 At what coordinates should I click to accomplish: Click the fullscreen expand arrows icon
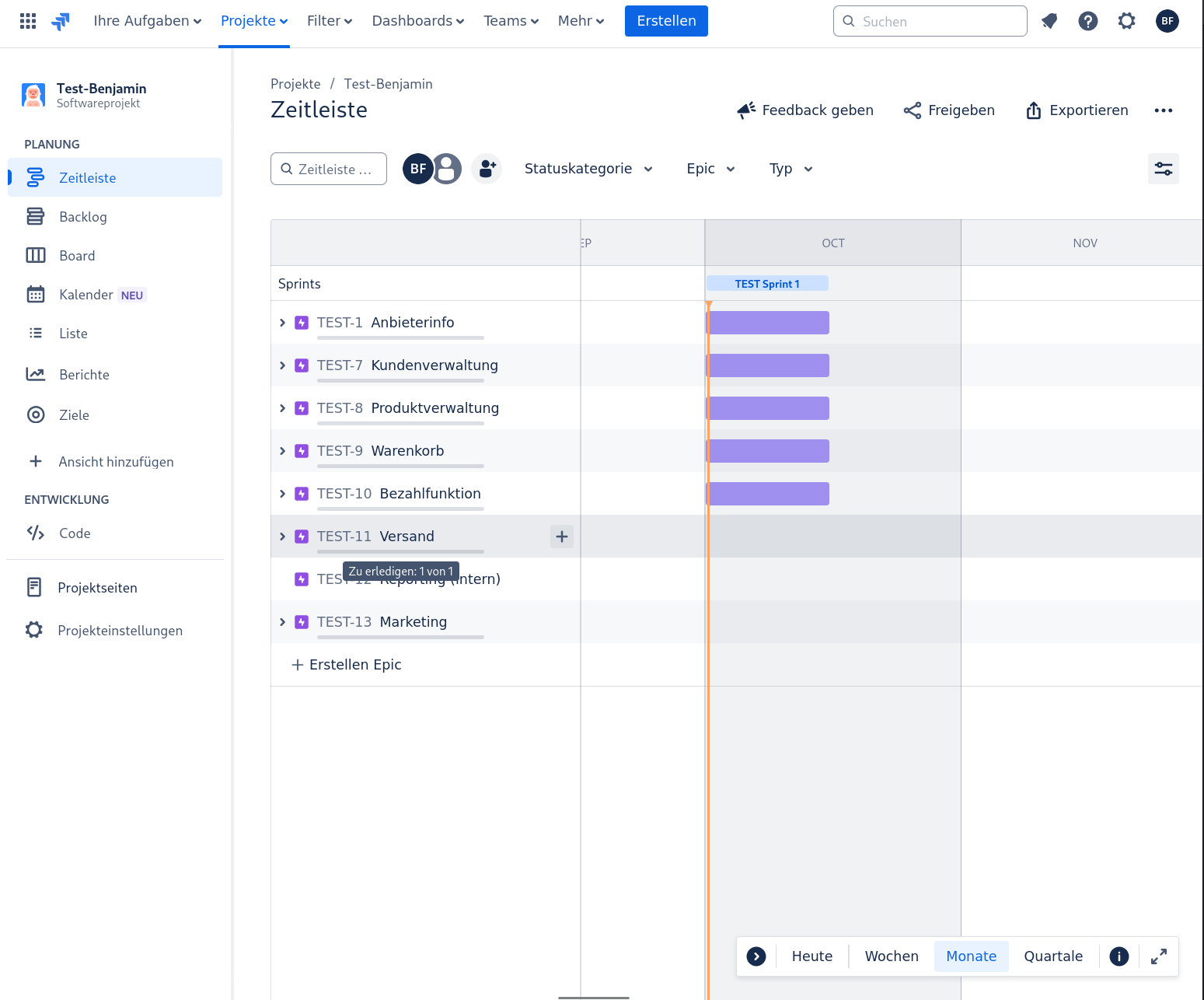(x=1158, y=956)
